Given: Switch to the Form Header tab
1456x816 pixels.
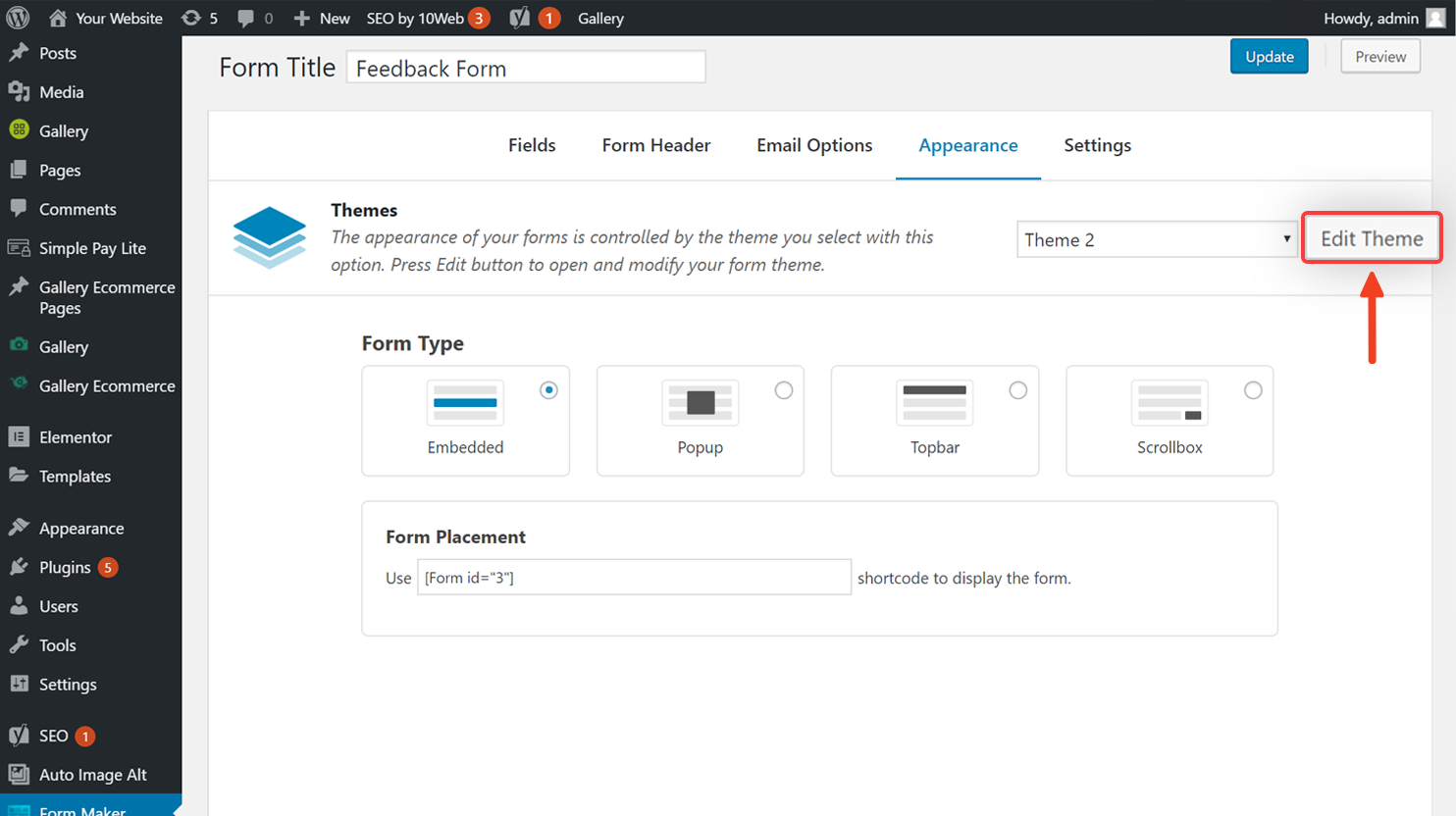Looking at the screenshot, I should coord(656,145).
